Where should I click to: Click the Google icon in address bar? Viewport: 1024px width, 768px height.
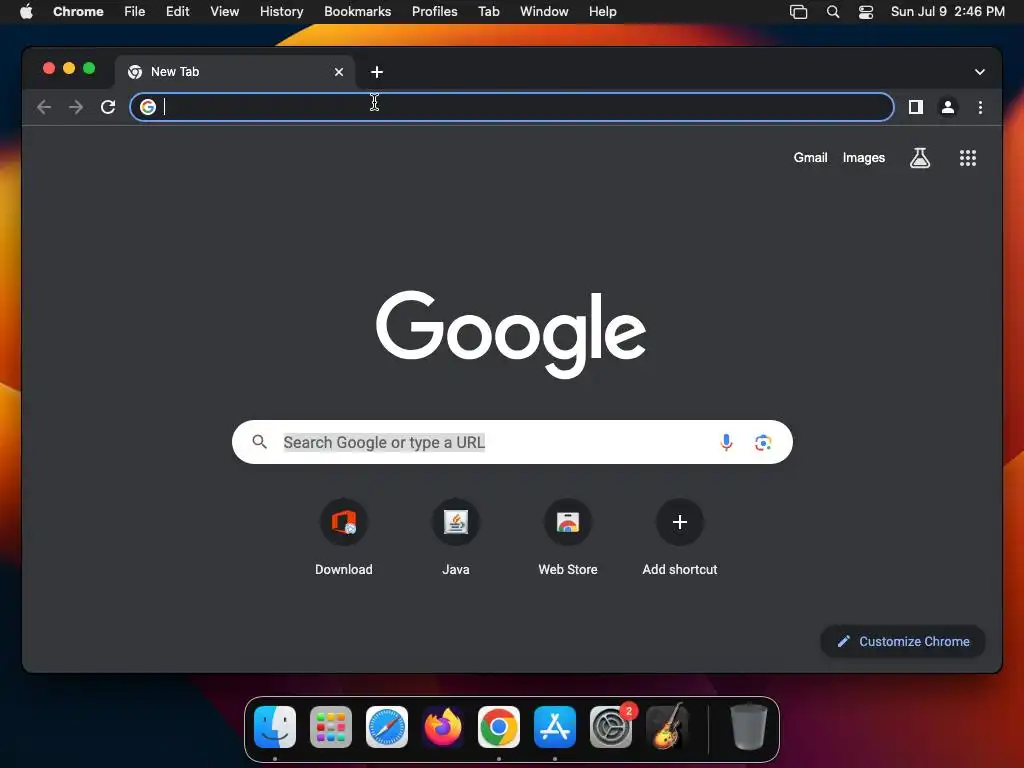point(148,107)
